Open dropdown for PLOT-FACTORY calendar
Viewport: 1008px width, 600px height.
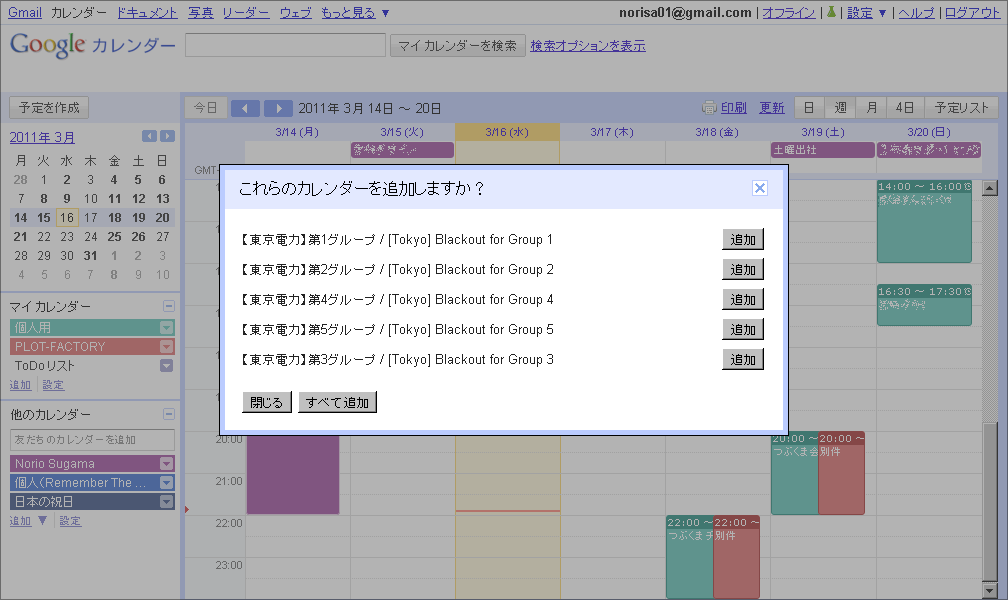[166, 347]
